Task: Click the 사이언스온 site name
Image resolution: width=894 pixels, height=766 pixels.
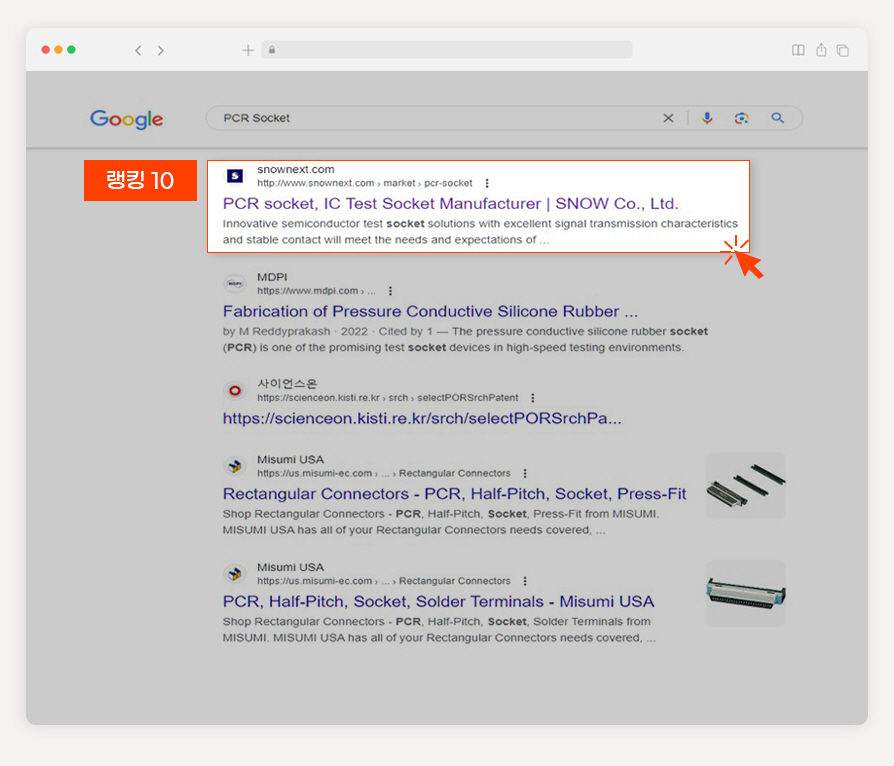Action: 287,384
